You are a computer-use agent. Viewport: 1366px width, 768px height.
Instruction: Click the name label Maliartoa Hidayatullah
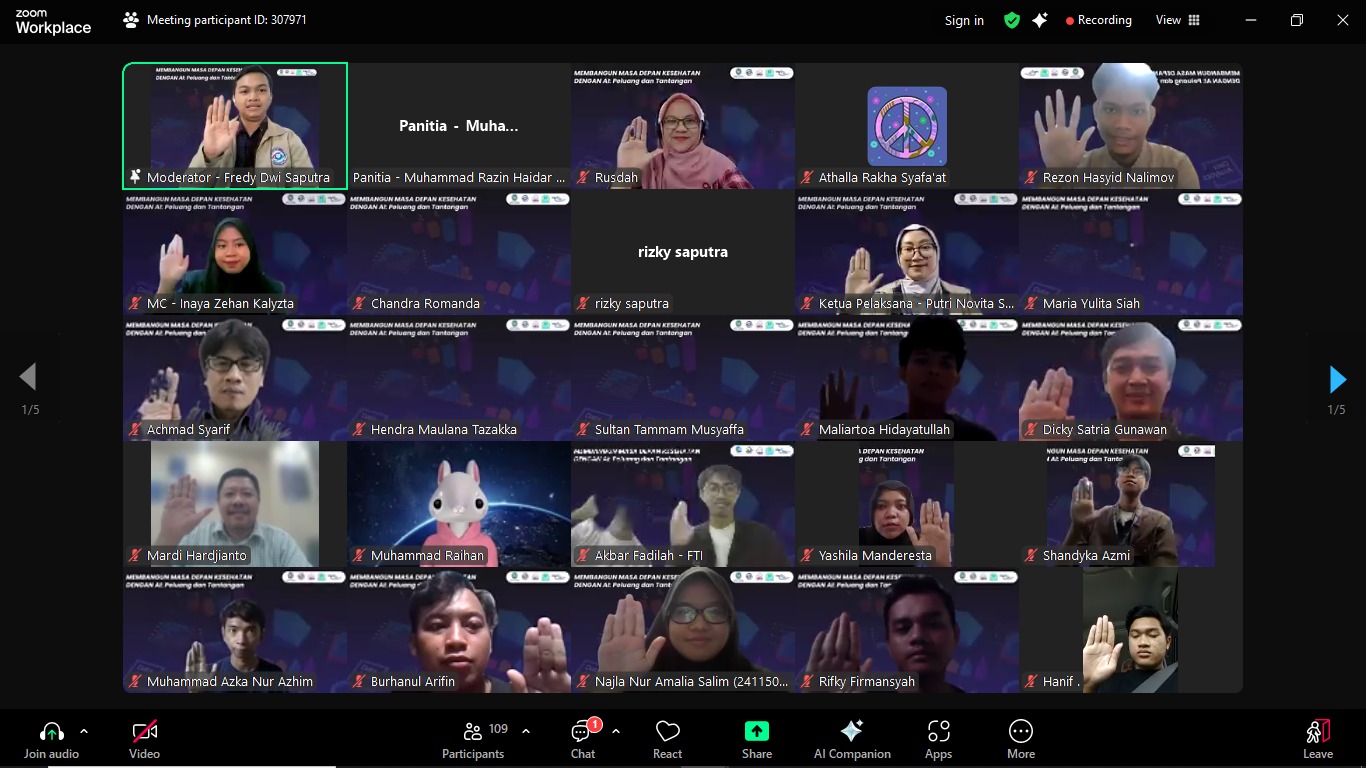(884, 429)
